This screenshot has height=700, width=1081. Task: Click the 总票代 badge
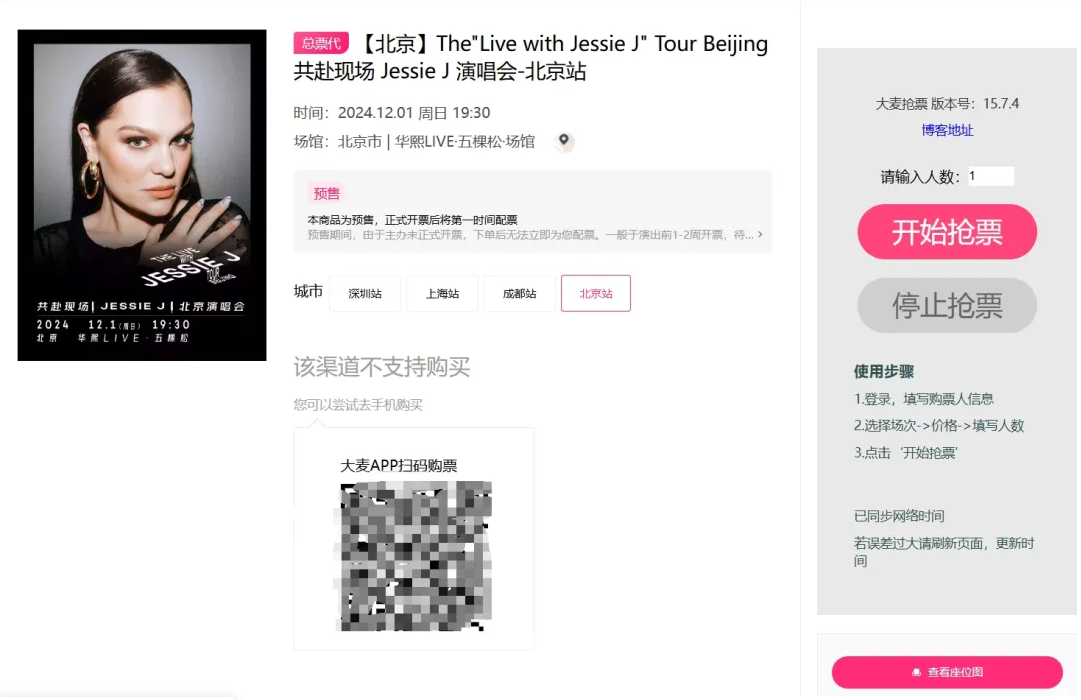tap(321, 43)
